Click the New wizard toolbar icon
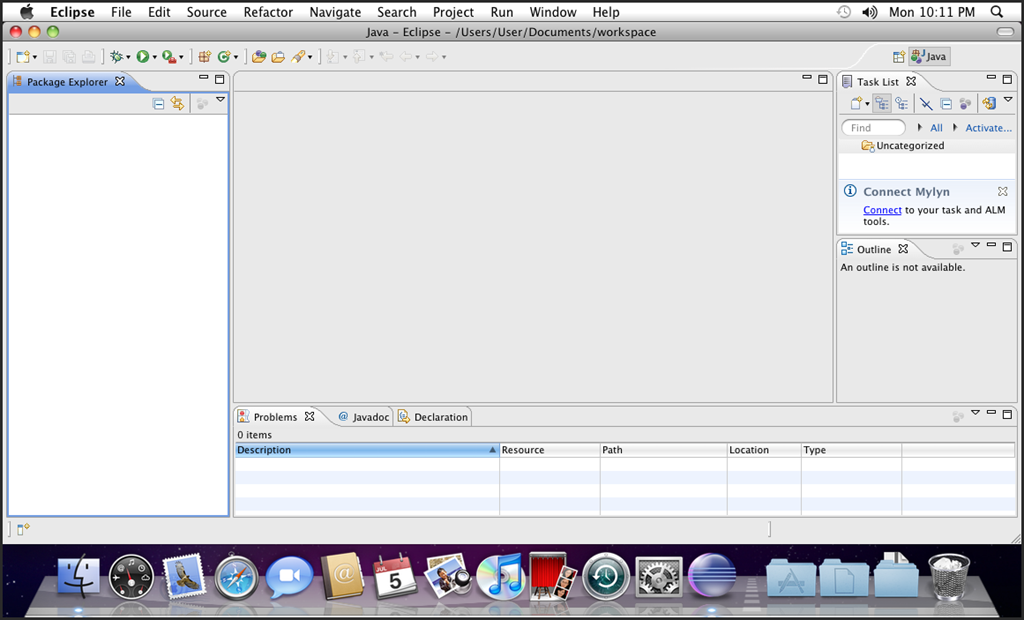 23,57
